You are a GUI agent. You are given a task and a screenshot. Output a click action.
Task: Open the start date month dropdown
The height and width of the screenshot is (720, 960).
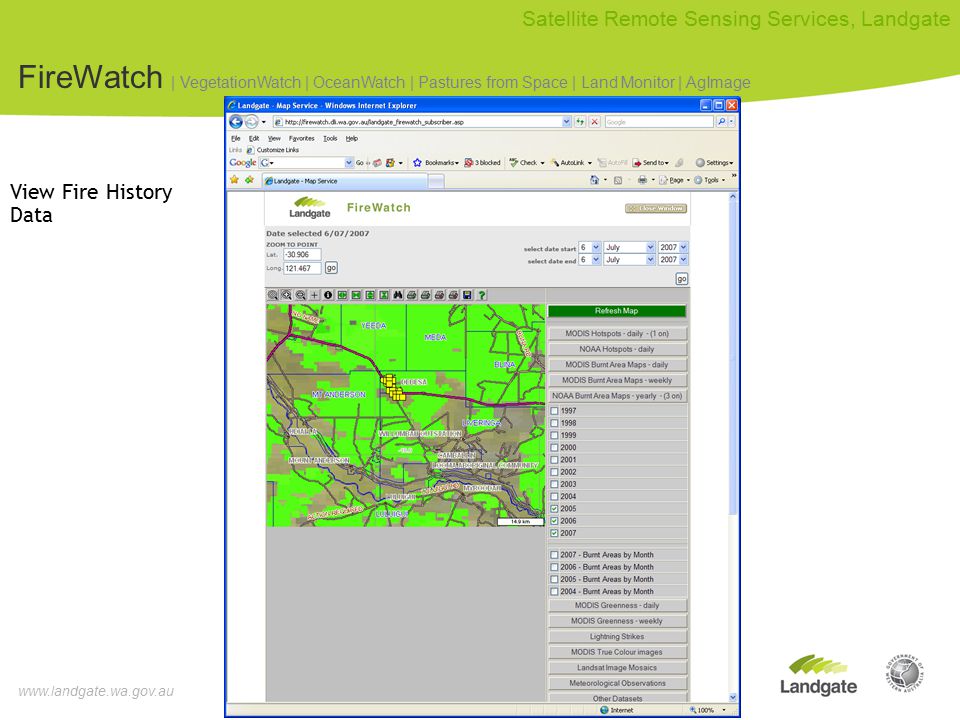(x=629, y=247)
